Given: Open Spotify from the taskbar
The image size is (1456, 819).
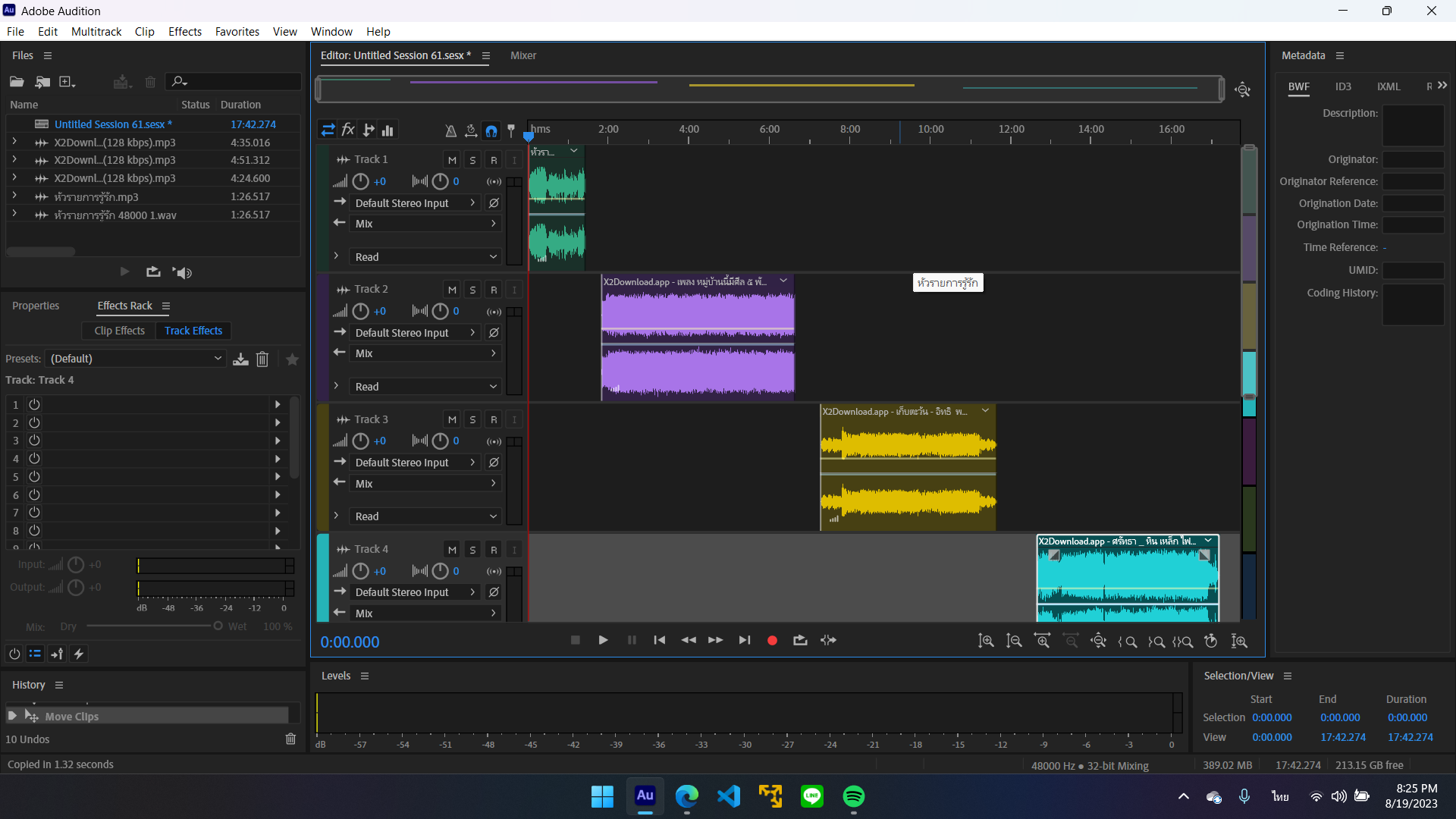Looking at the screenshot, I should [x=853, y=796].
